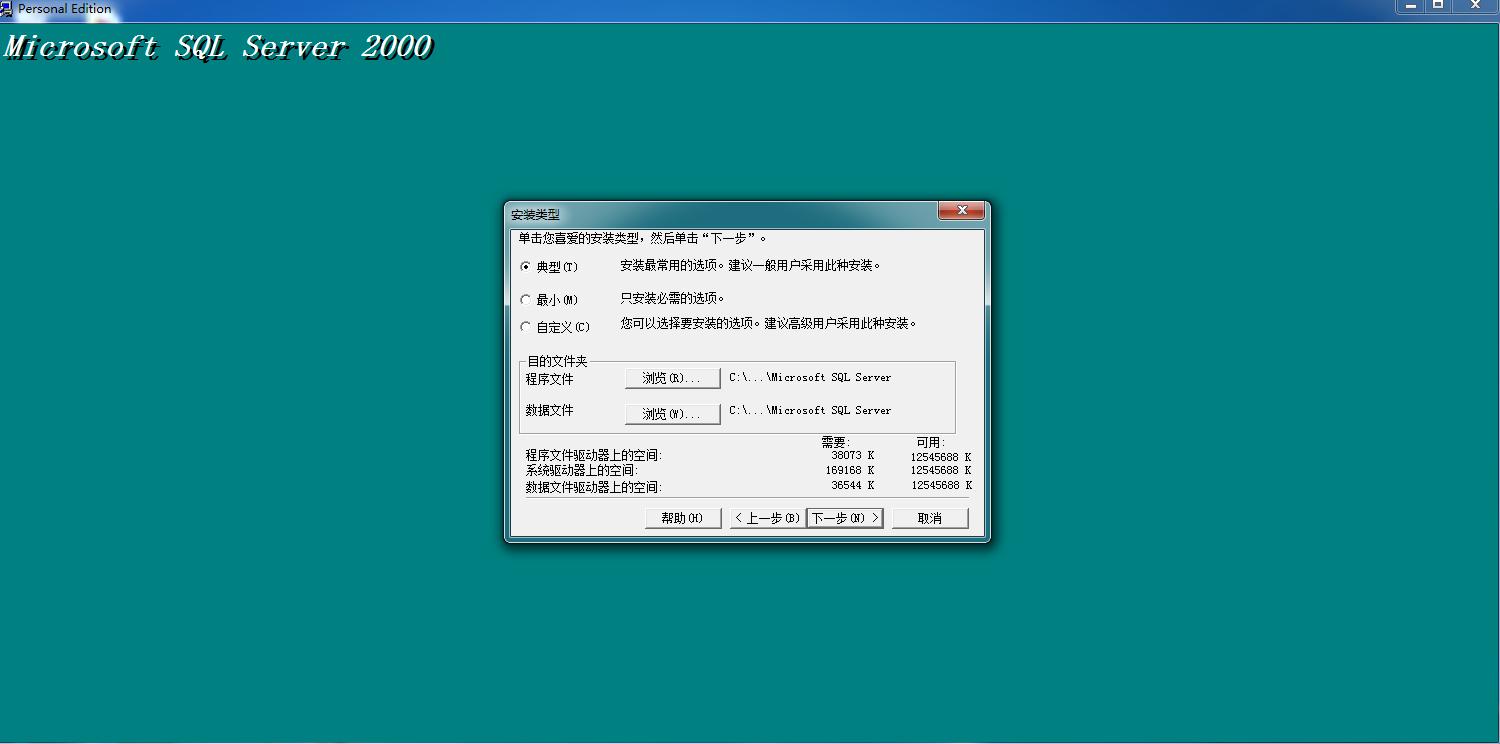Click the Personal Edition icon in title bar
The image size is (1500, 744).
[x=8, y=8]
